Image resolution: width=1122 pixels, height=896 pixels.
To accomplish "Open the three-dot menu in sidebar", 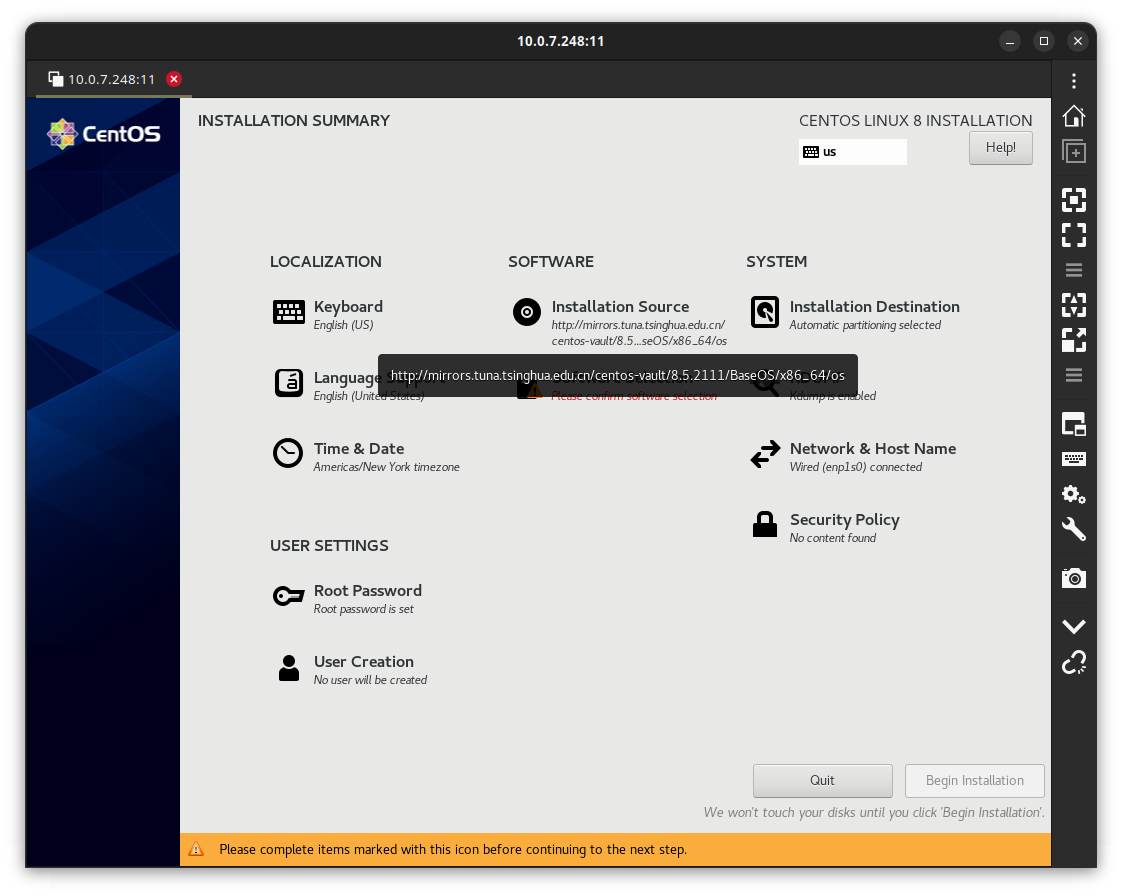I will [1074, 81].
